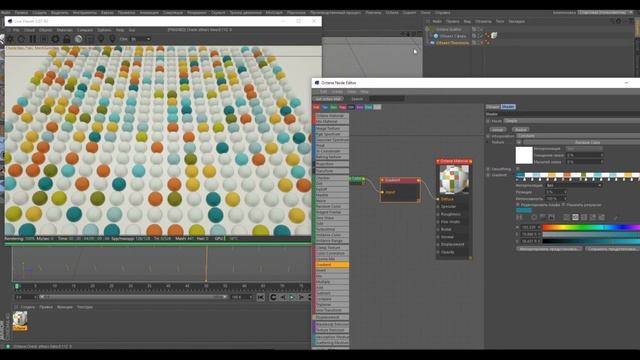Filter node list by dark Oth button
640x360 pixels.
(351, 107)
